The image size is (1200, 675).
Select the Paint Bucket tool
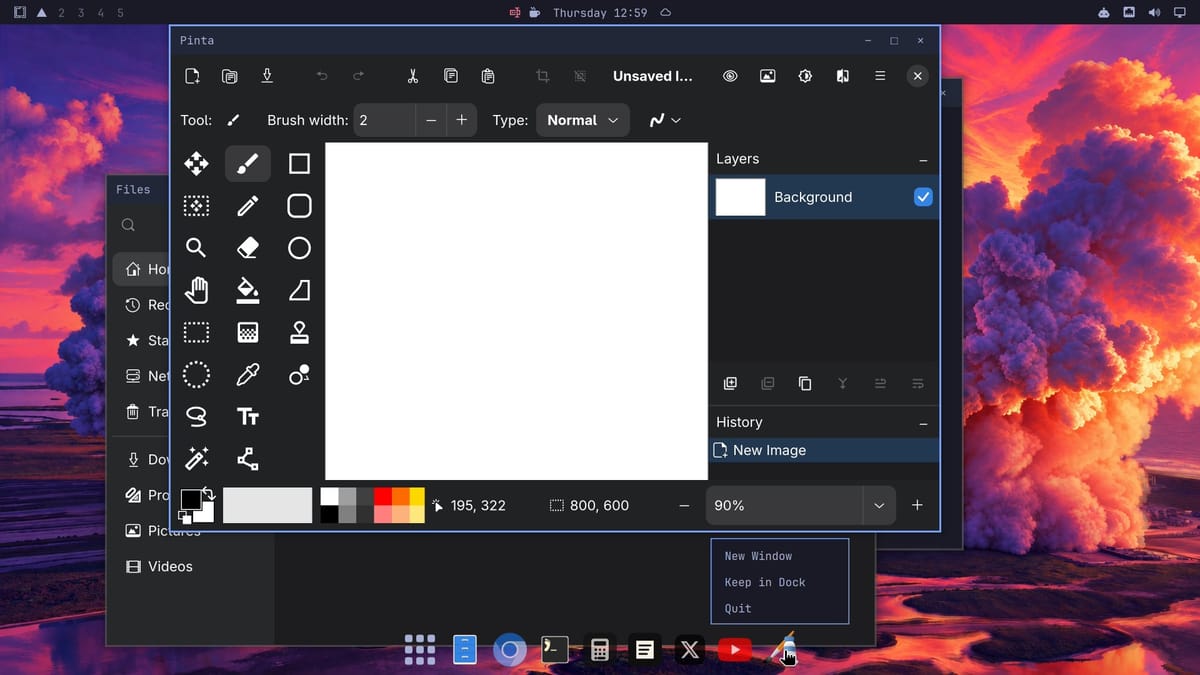248,290
